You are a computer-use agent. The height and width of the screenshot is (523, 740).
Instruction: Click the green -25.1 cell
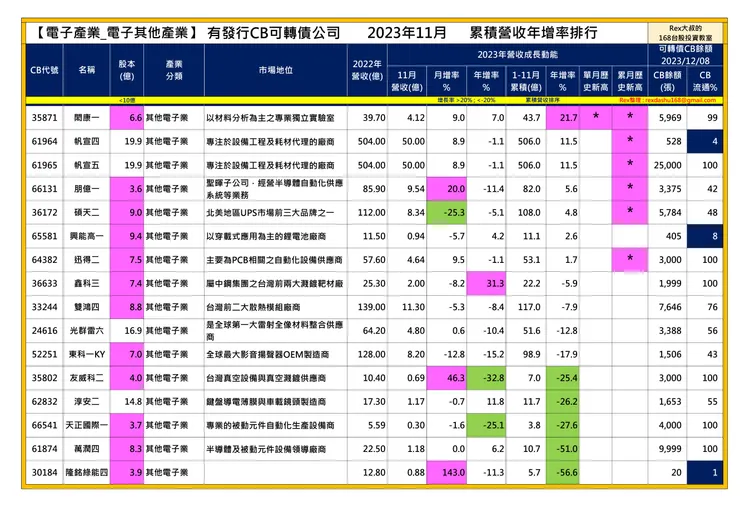tap(486, 425)
